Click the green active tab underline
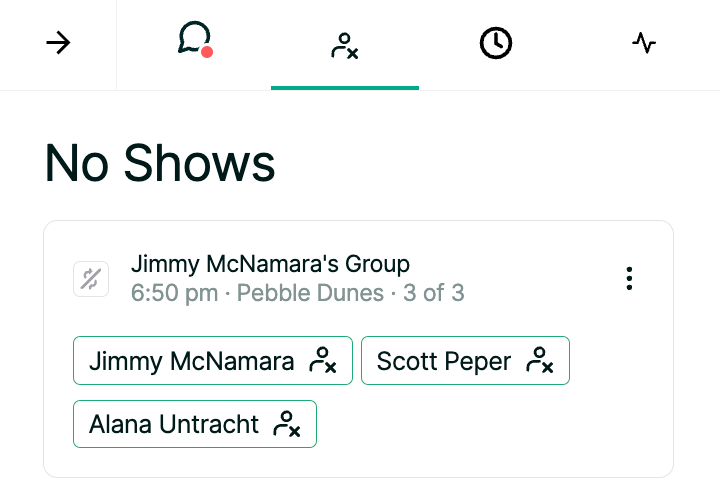Viewport: 720px width, 504px height. pyautogui.click(x=344, y=87)
